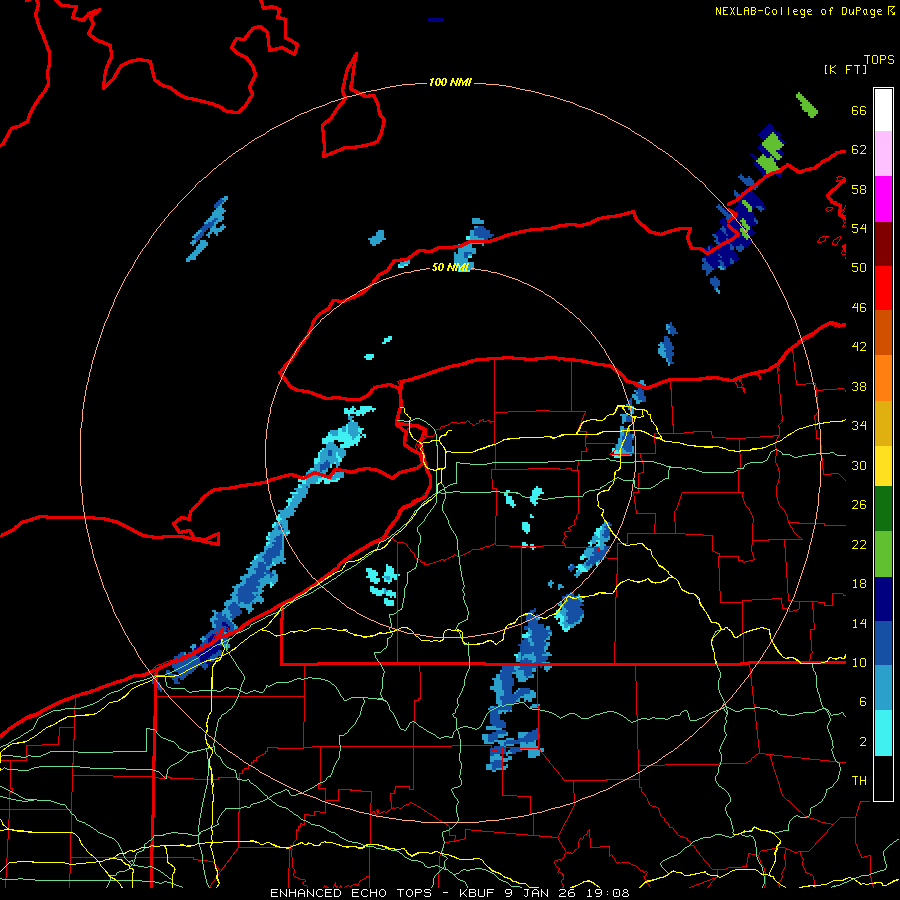
Task: Click the 58 legend value
Action: pyautogui.click(x=859, y=189)
